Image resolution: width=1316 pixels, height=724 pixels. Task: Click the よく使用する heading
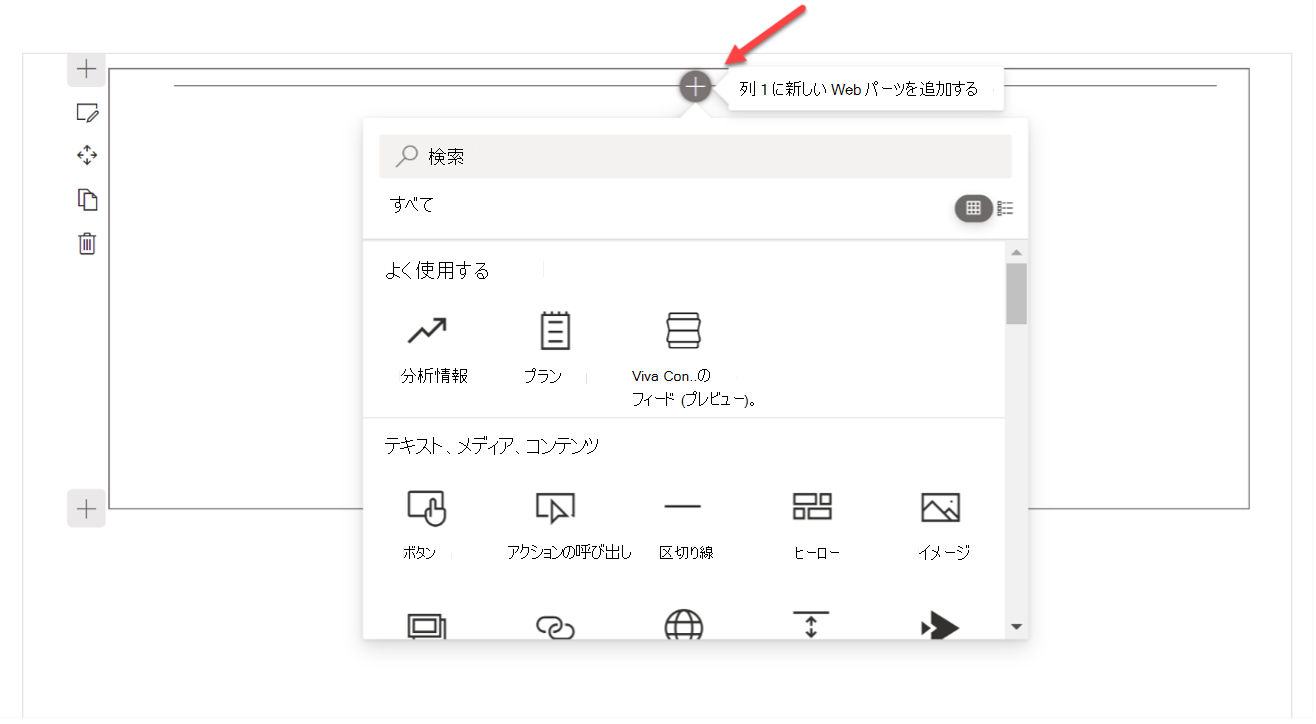tap(437, 271)
